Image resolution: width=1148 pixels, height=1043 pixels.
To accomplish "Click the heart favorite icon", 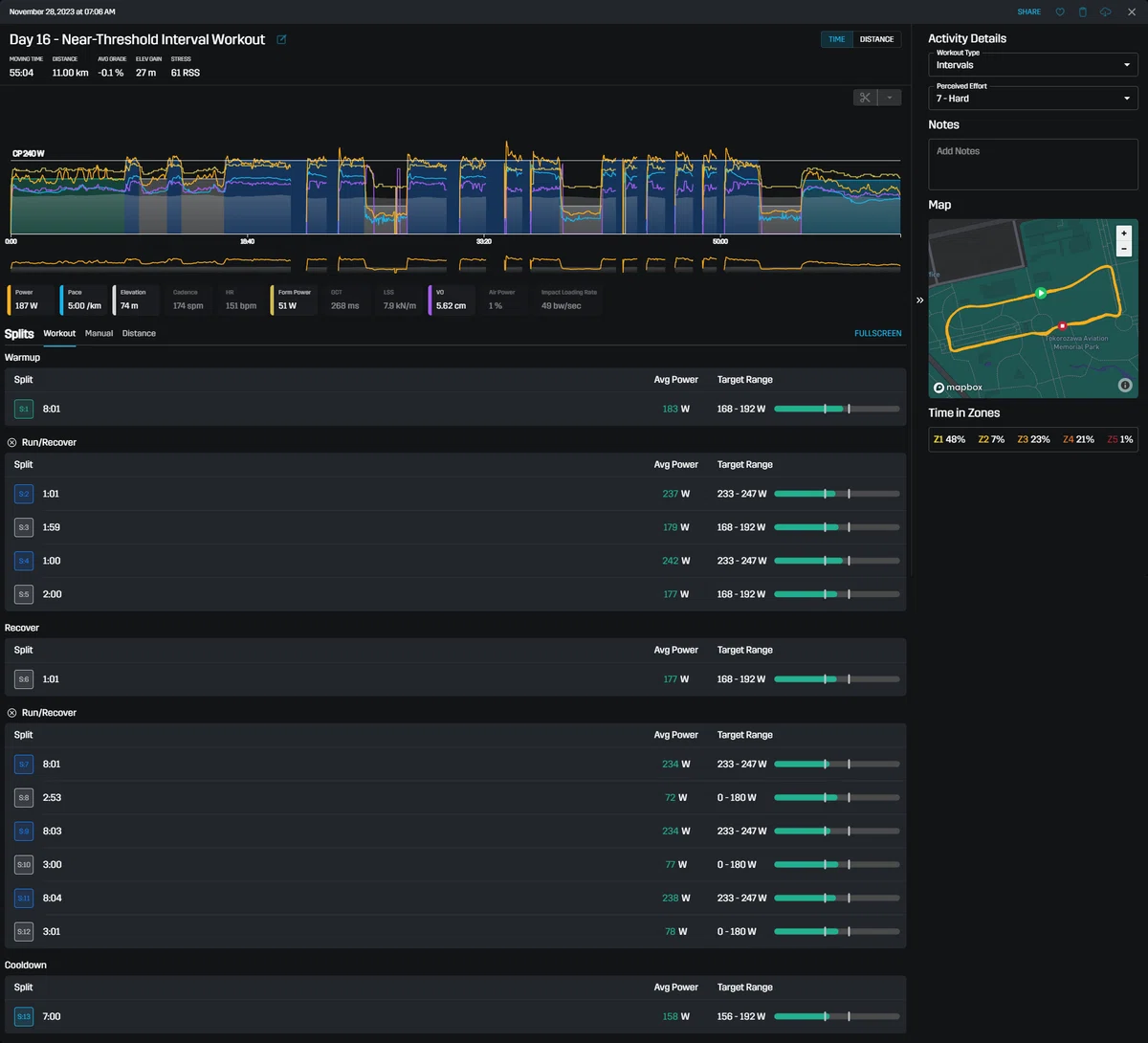I will (x=1060, y=11).
